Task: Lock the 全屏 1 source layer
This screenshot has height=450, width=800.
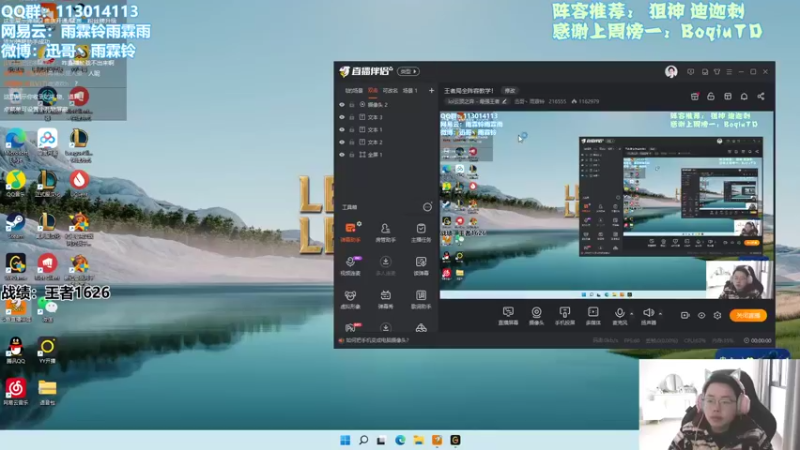Action: point(352,155)
